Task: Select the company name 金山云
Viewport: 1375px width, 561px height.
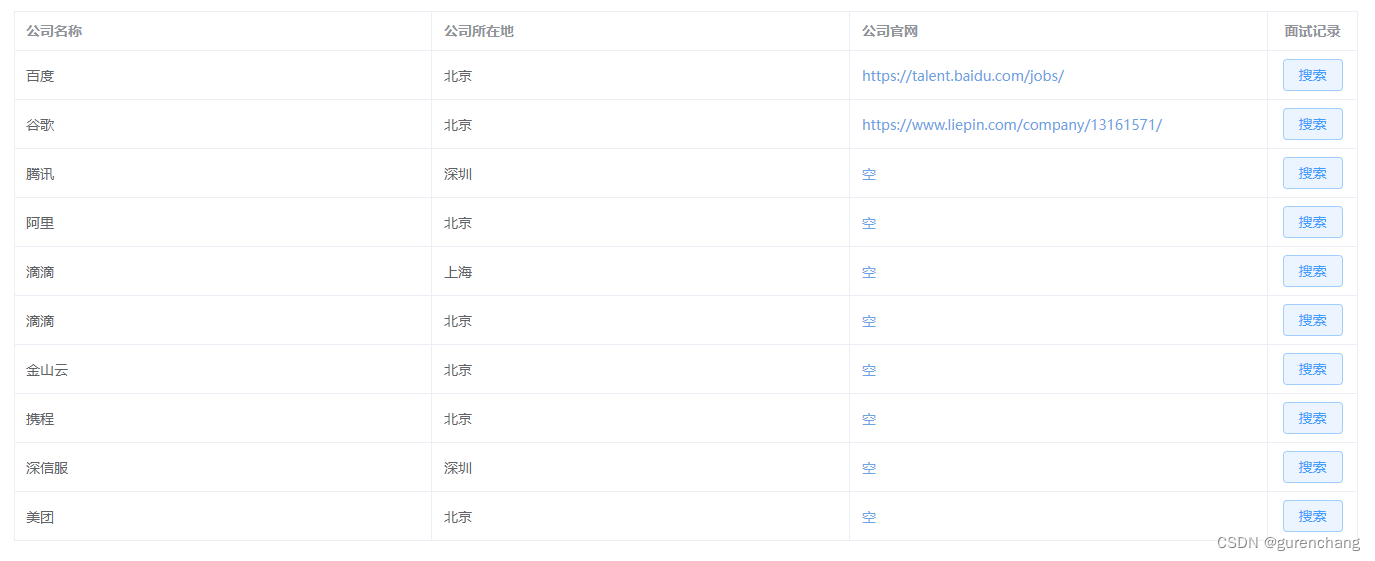Action: tap(47, 370)
